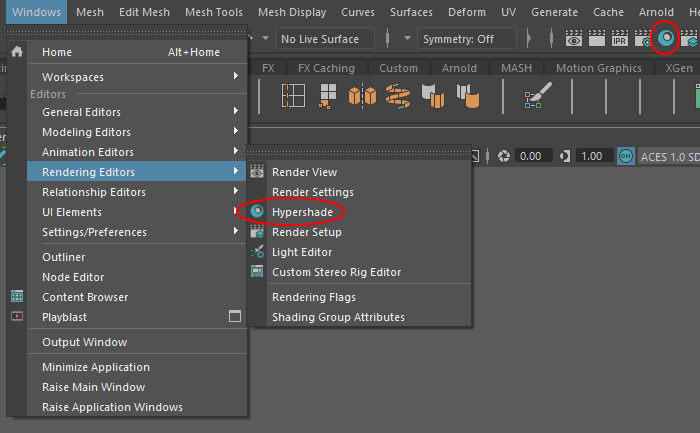This screenshot has height=433, width=700.
Task: Click the paint brush shelf icon
Action: pyautogui.click(x=534, y=97)
